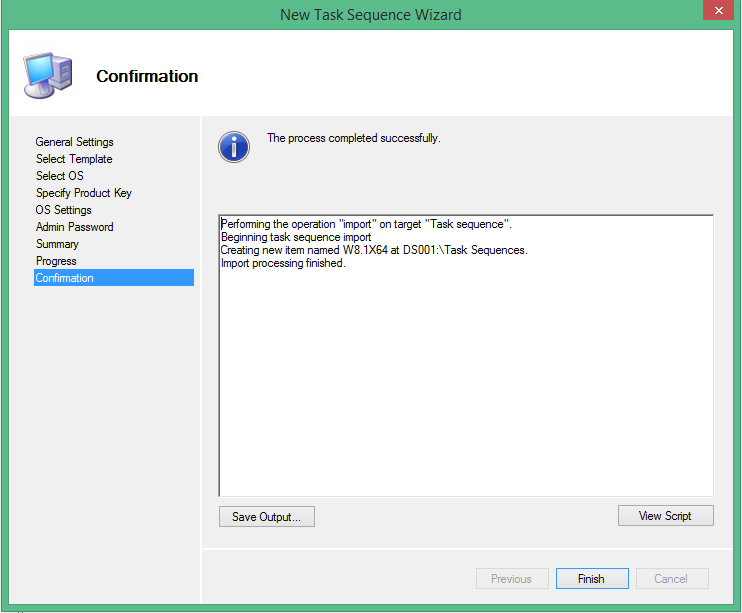Click the New Task Sequence Wizard title bar
Screen dimensions: 742x613
[370, 14]
